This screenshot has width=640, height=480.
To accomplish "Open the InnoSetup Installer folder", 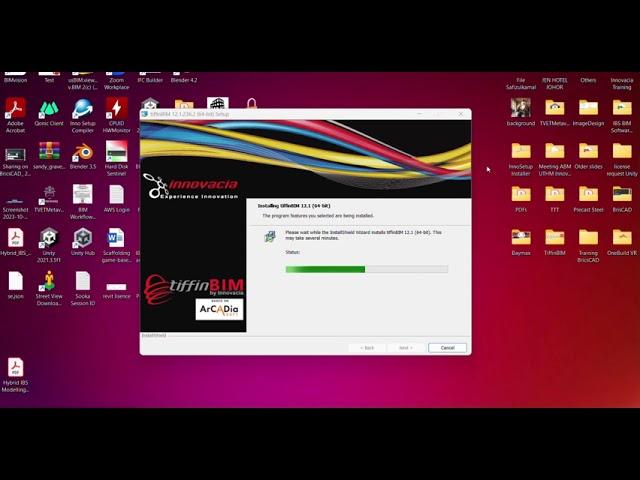I will [x=521, y=159].
